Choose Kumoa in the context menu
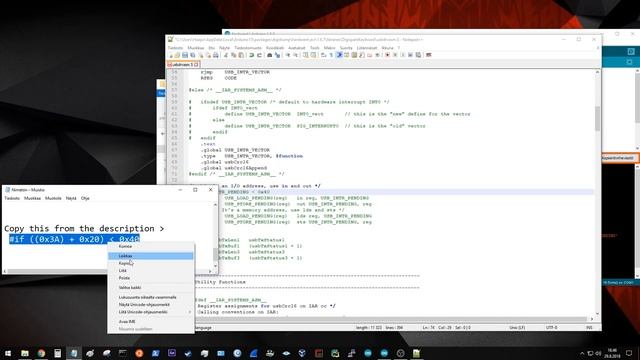Screen dimensions: 640x360 [x=151, y=247]
